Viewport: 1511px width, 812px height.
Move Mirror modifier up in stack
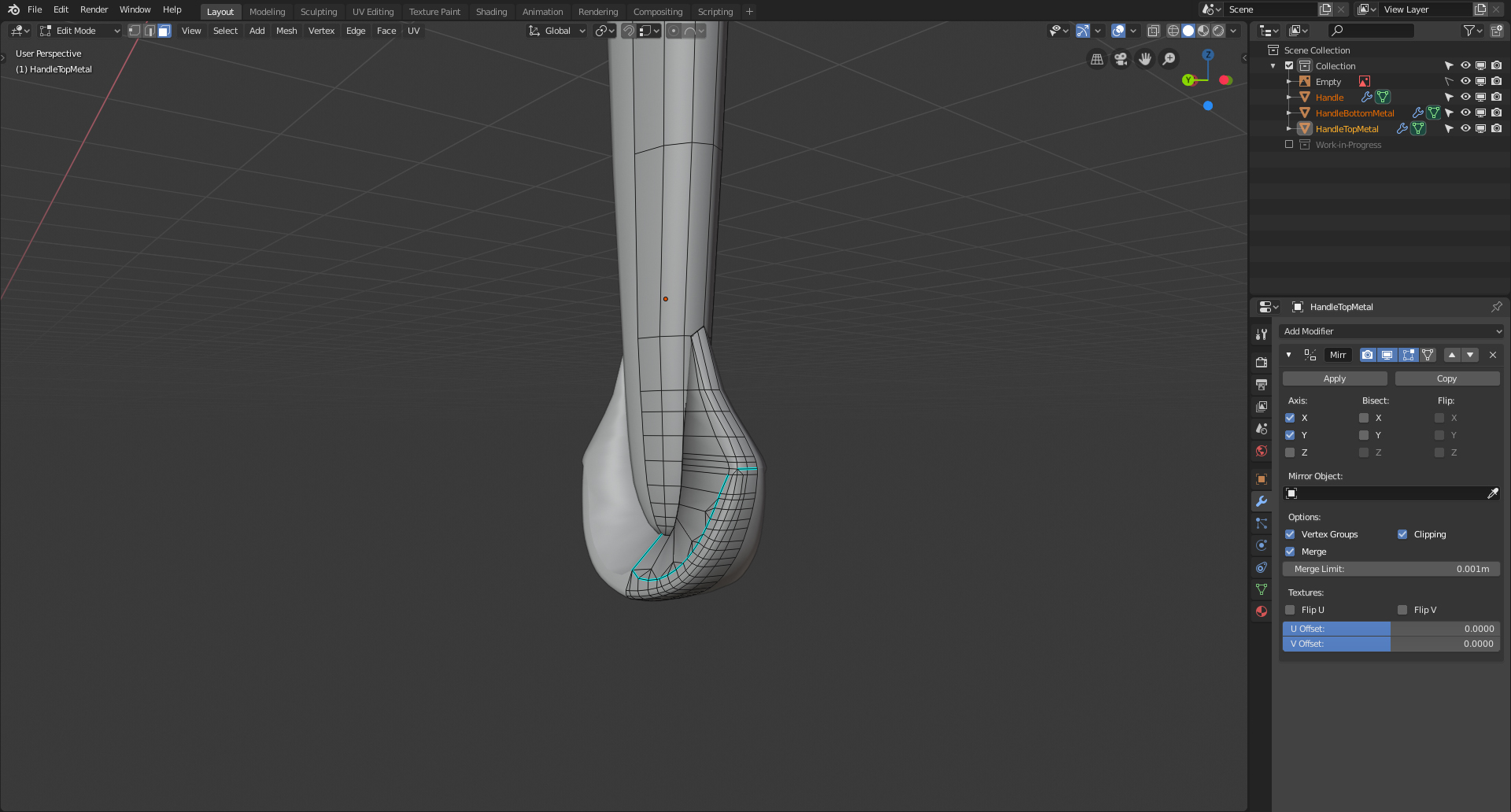[x=1452, y=355]
